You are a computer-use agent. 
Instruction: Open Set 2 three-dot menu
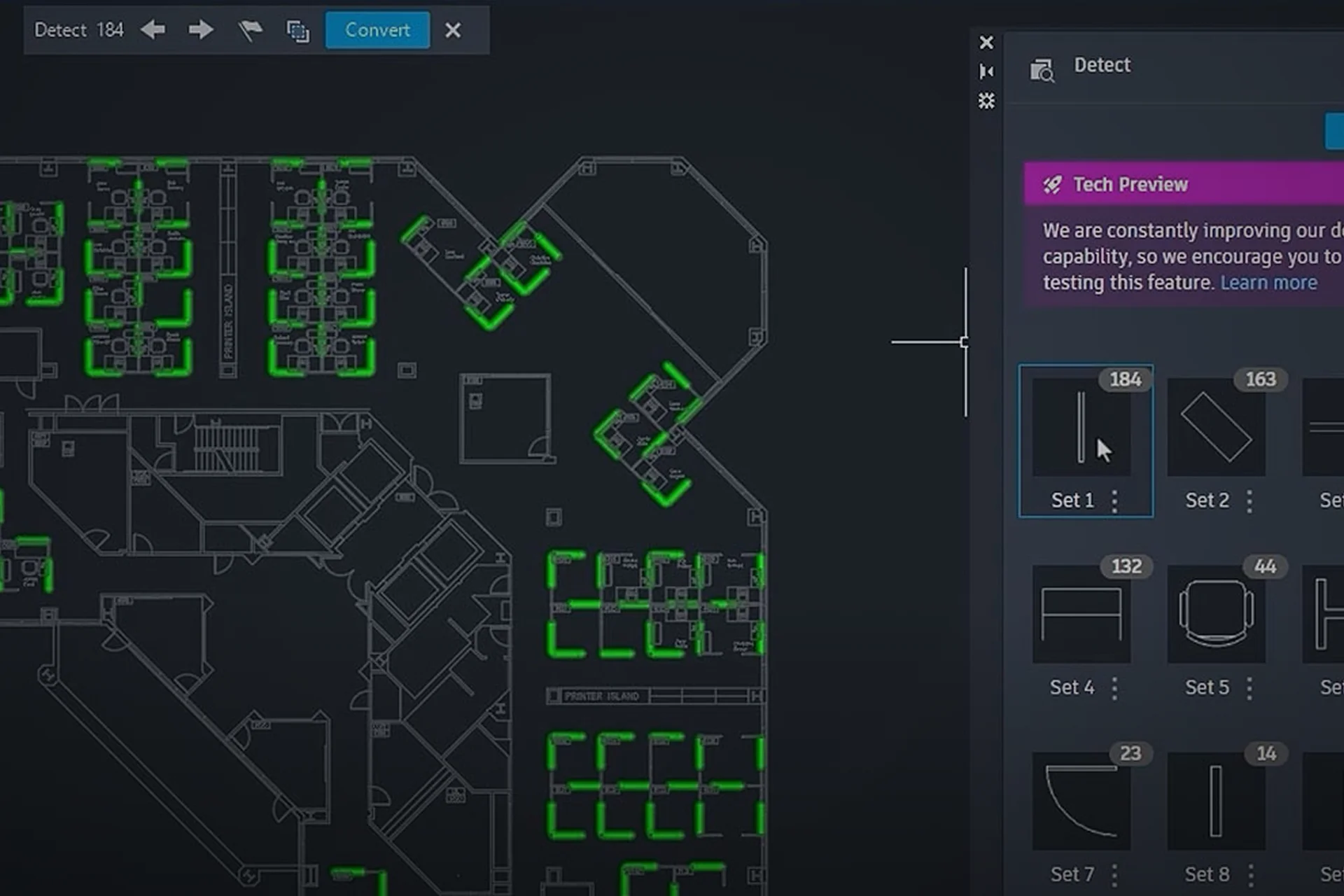(x=1249, y=500)
